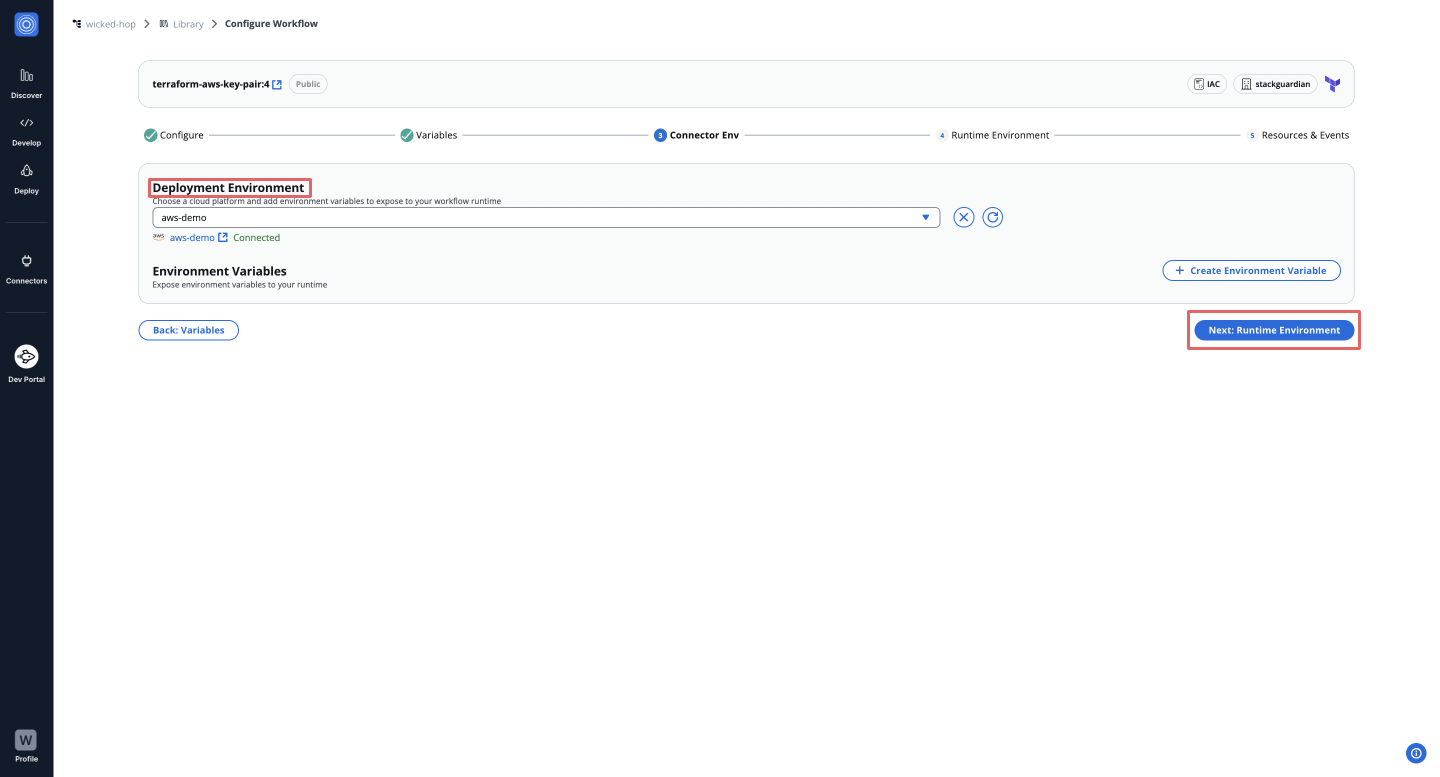Open the info help icon at bottom right

(x=1416, y=753)
